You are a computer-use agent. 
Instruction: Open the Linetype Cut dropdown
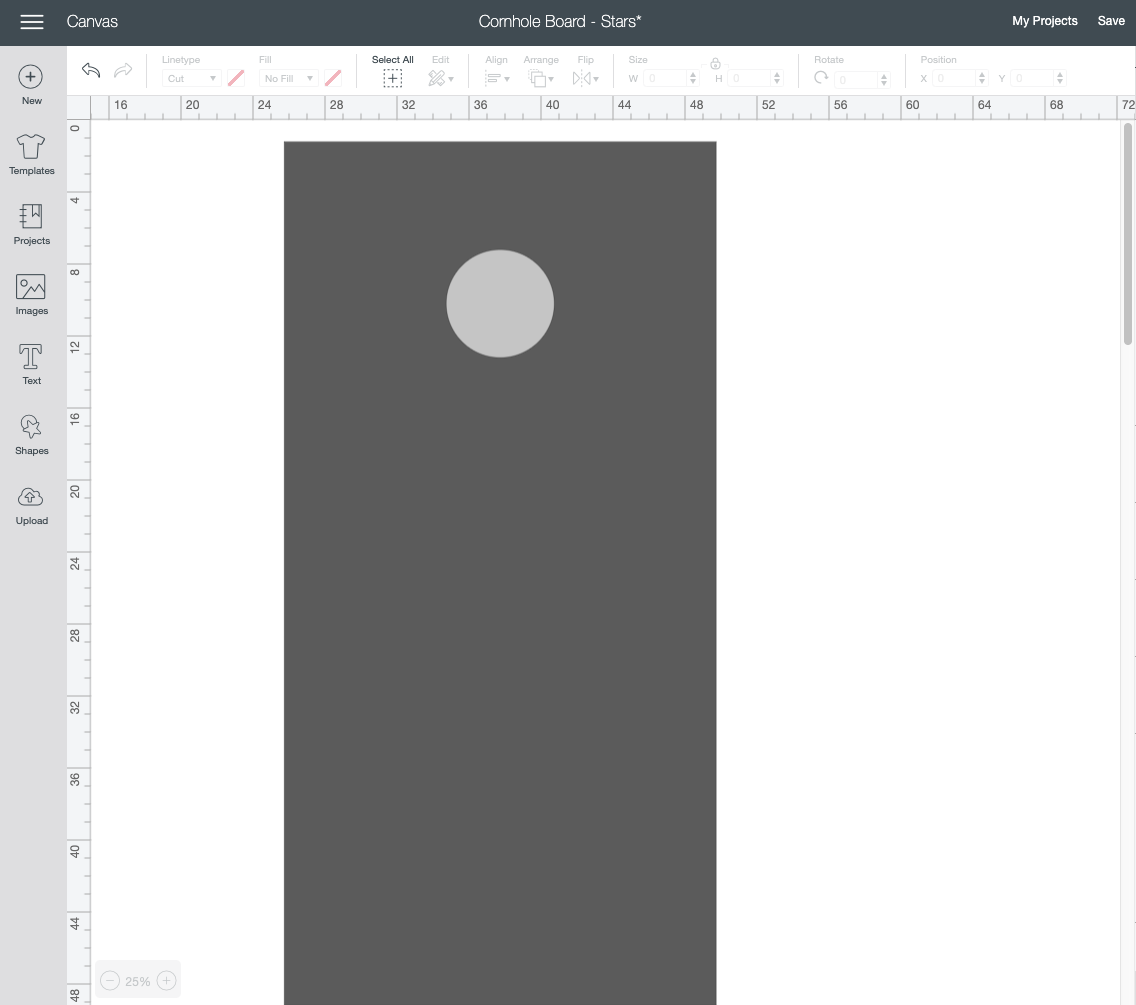click(x=192, y=78)
